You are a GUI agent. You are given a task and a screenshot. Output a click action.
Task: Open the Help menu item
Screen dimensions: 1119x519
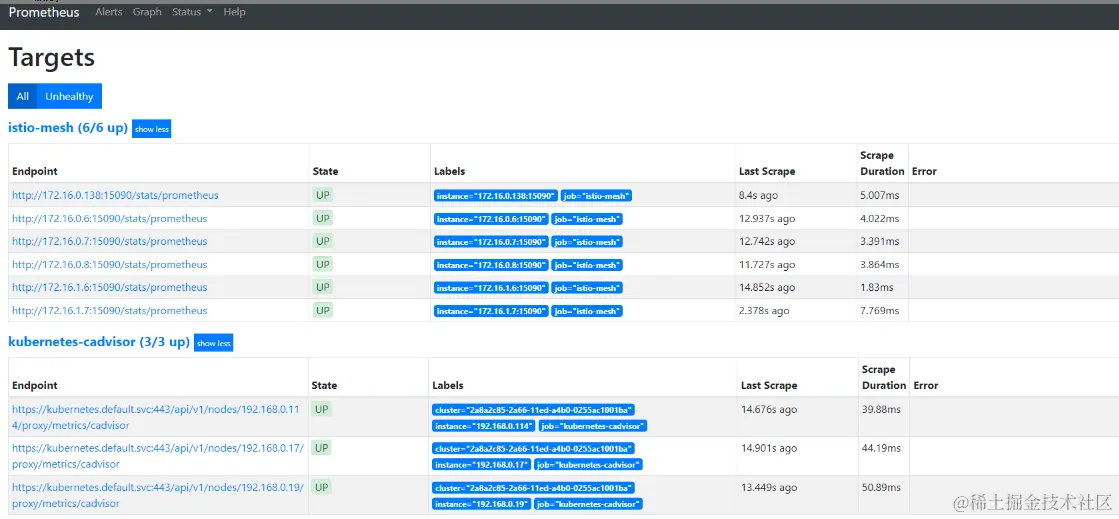click(x=234, y=12)
